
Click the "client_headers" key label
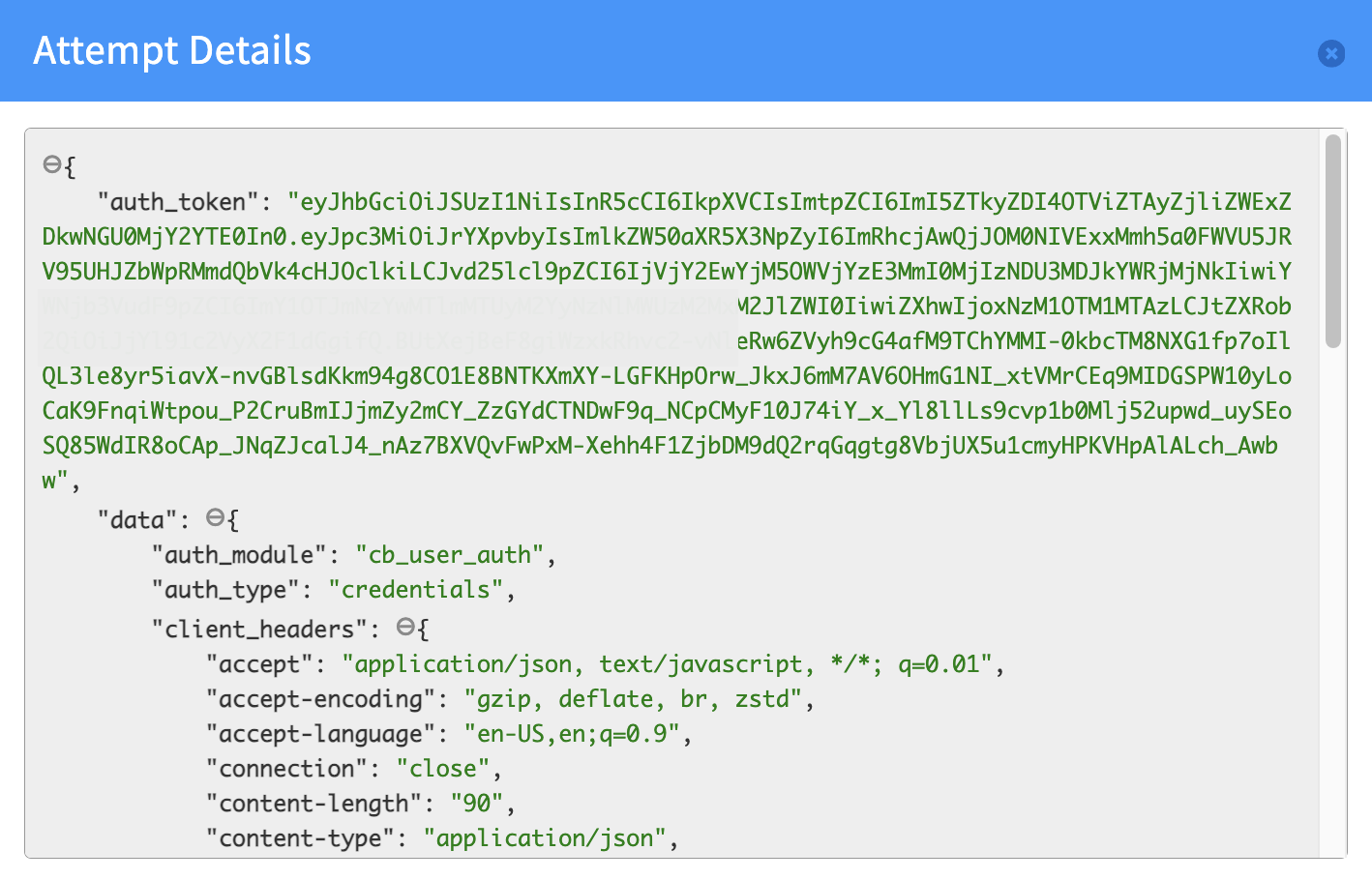pos(260,630)
